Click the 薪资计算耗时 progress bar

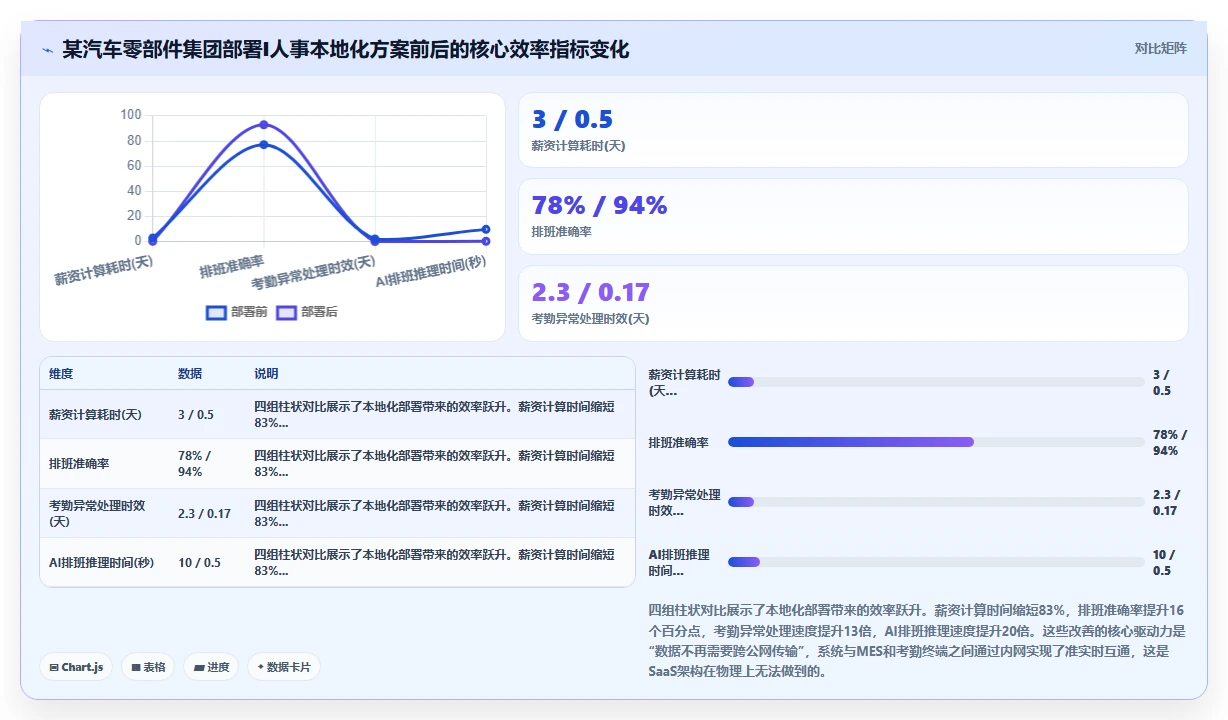[936, 382]
